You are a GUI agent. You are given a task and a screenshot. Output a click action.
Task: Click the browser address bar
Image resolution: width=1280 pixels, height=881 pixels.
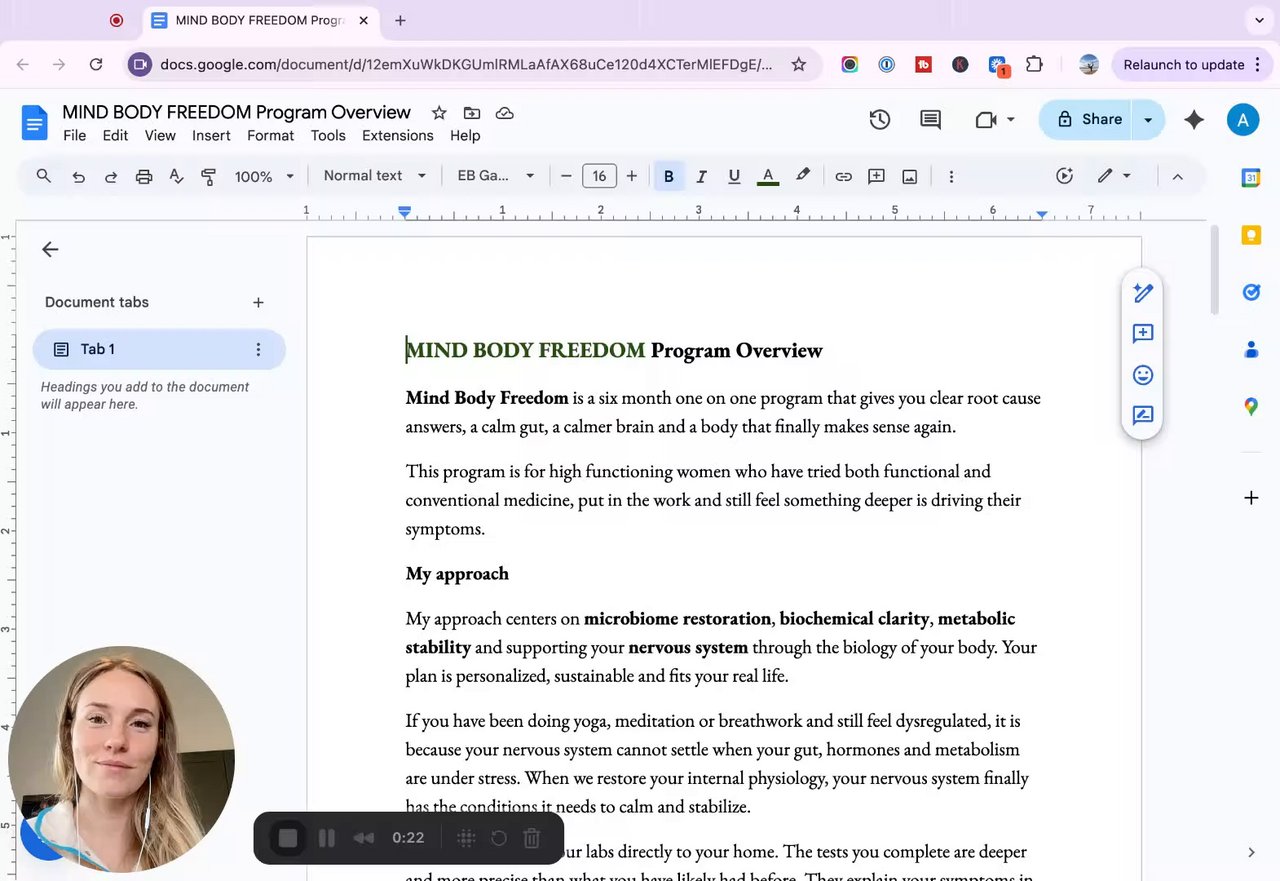(468, 65)
